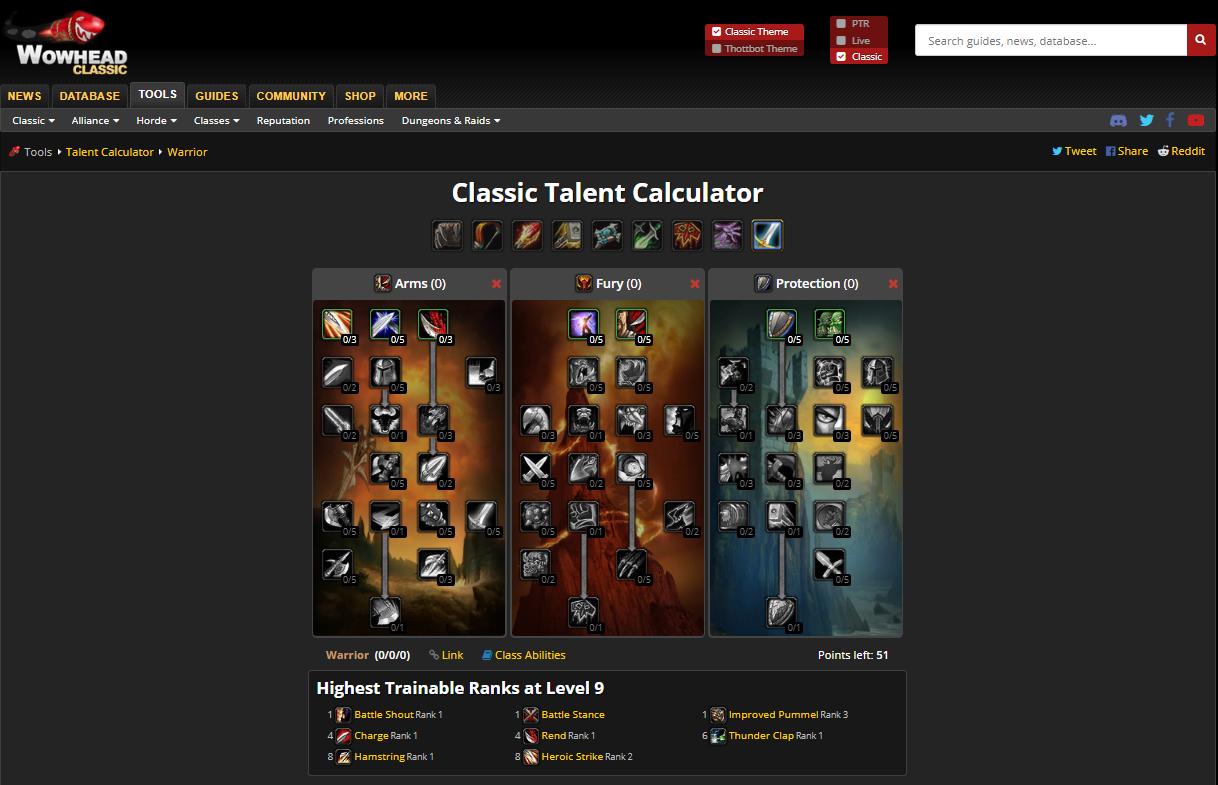Open the Community tab
This screenshot has height=785, width=1218.
[x=291, y=96]
